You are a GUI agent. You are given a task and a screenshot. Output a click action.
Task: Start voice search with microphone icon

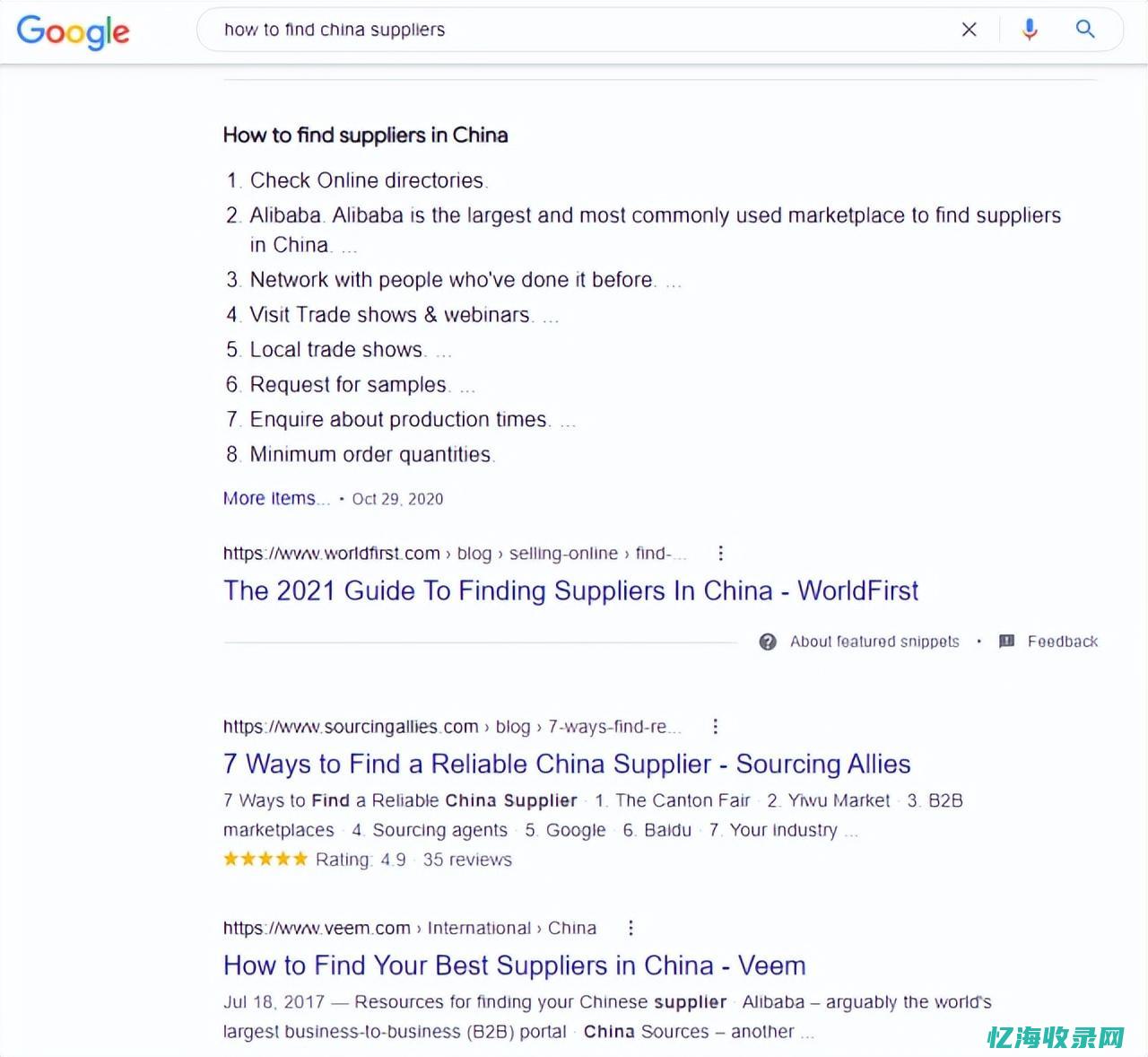click(x=1030, y=30)
